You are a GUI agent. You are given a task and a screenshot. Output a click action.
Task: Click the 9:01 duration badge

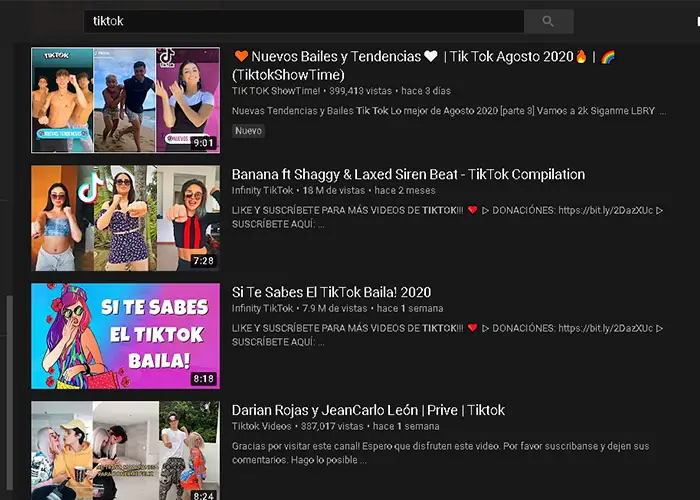point(203,143)
